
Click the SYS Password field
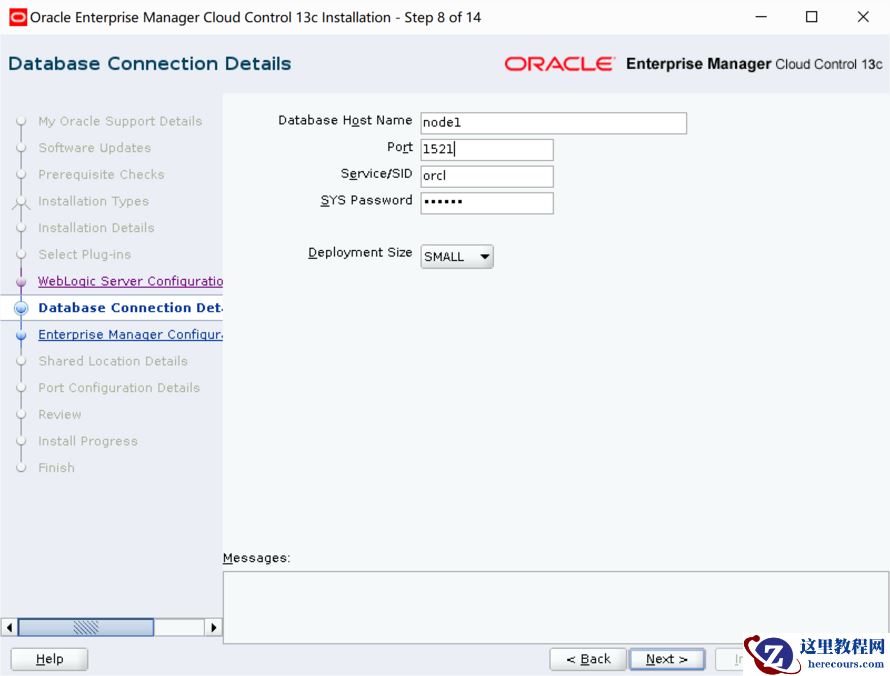coord(487,203)
